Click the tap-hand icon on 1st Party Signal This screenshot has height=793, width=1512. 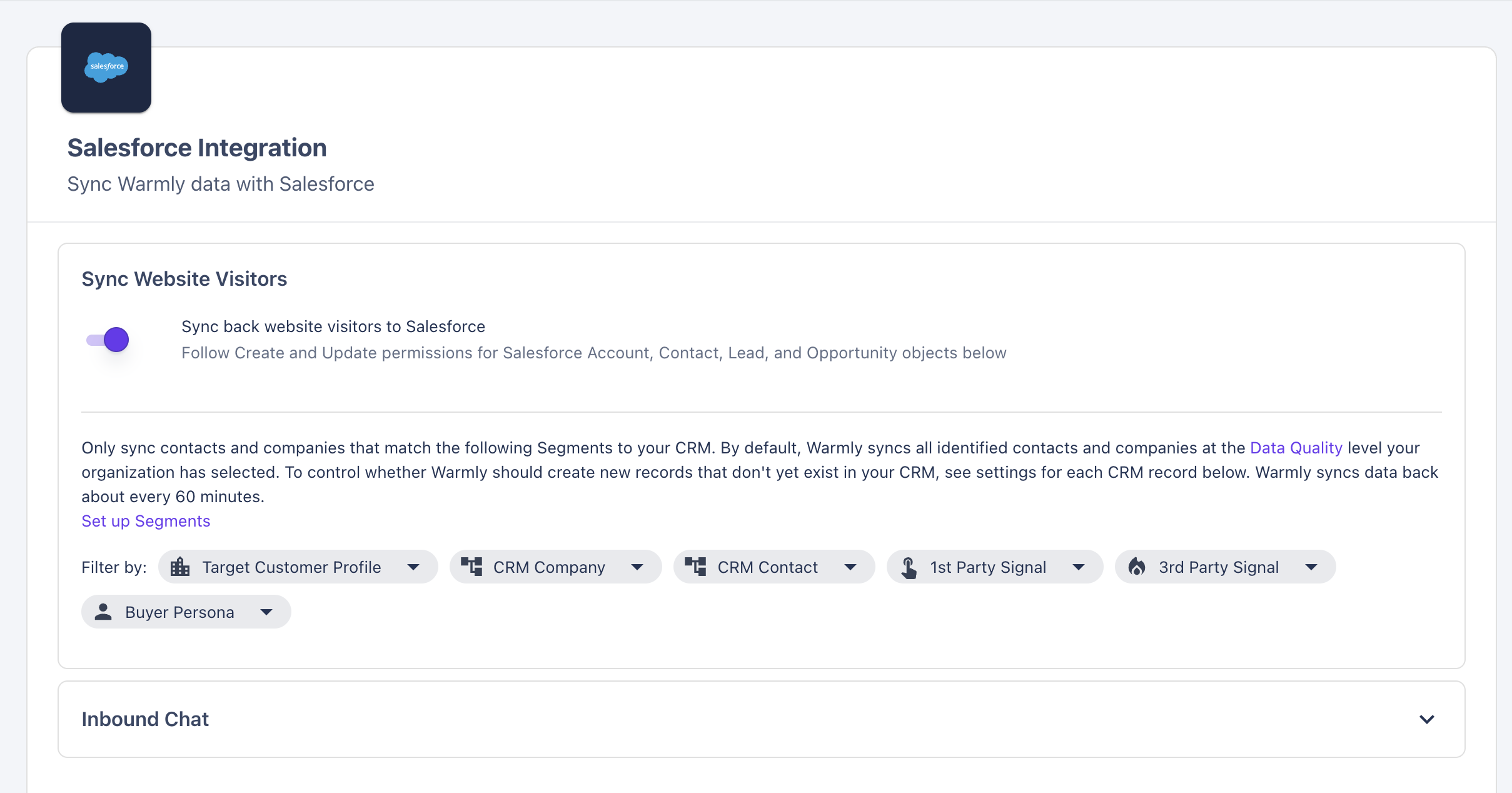click(x=909, y=567)
